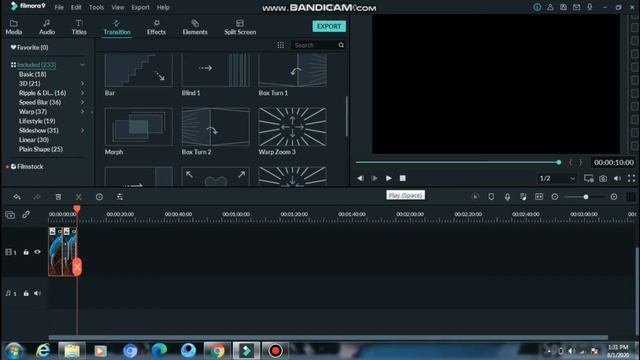The image size is (640, 360).
Task: Open the 1/2 preview quality dropdown
Action: coord(557,178)
